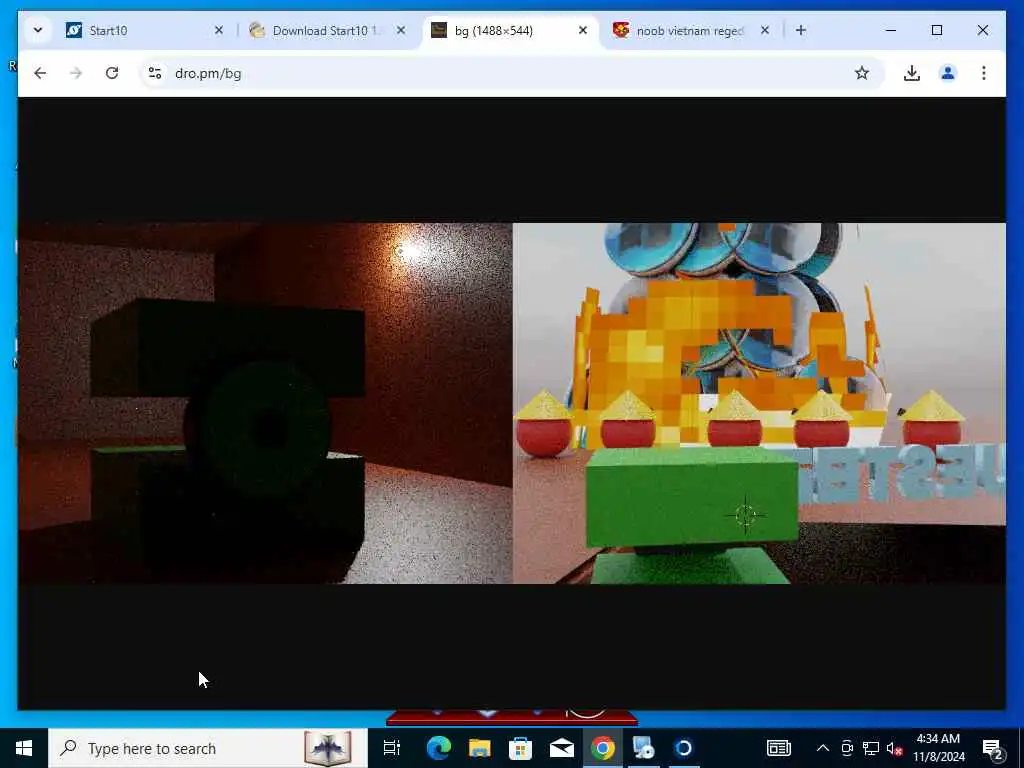
Task: Open network status tray icon
Action: [871, 748]
